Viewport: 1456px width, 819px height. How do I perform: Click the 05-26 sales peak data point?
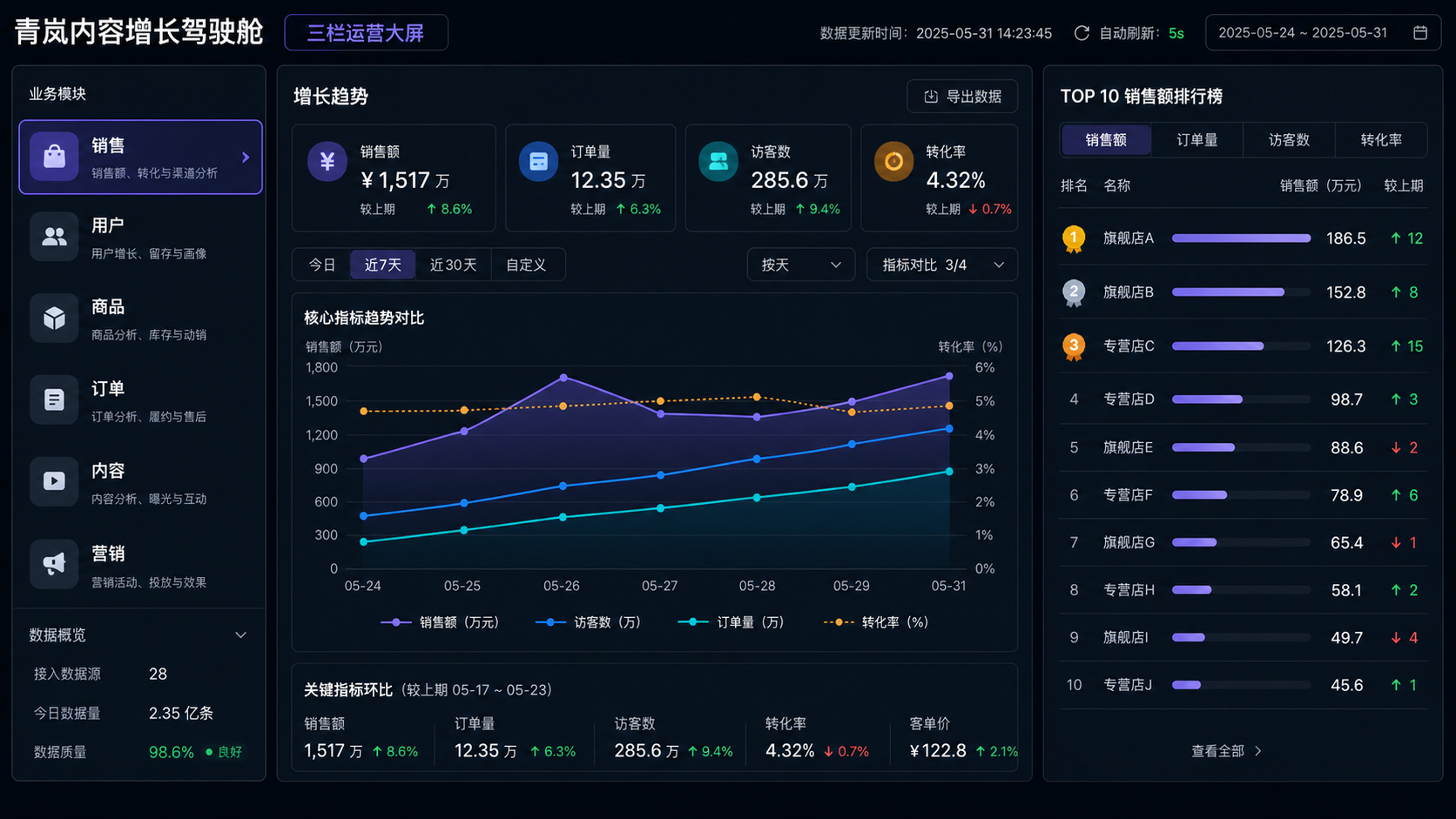click(x=563, y=378)
